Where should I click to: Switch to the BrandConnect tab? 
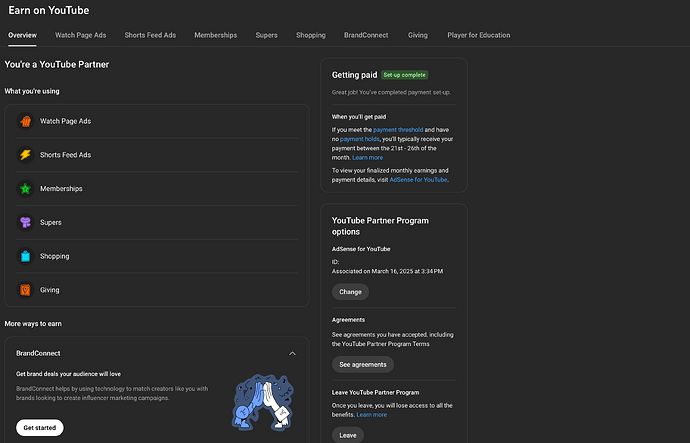[366, 35]
